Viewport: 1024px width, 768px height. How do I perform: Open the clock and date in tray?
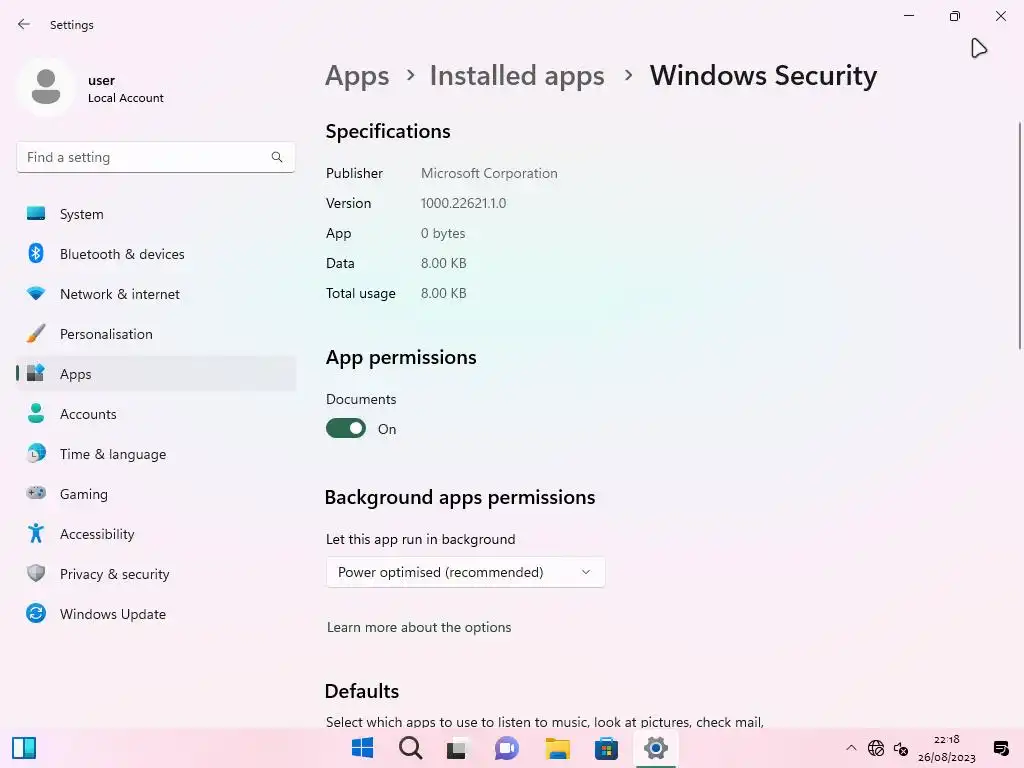(946, 748)
